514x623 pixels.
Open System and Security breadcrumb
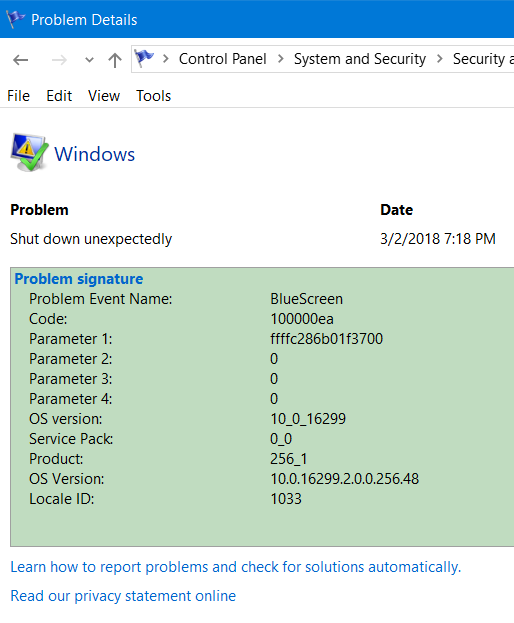(360, 59)
